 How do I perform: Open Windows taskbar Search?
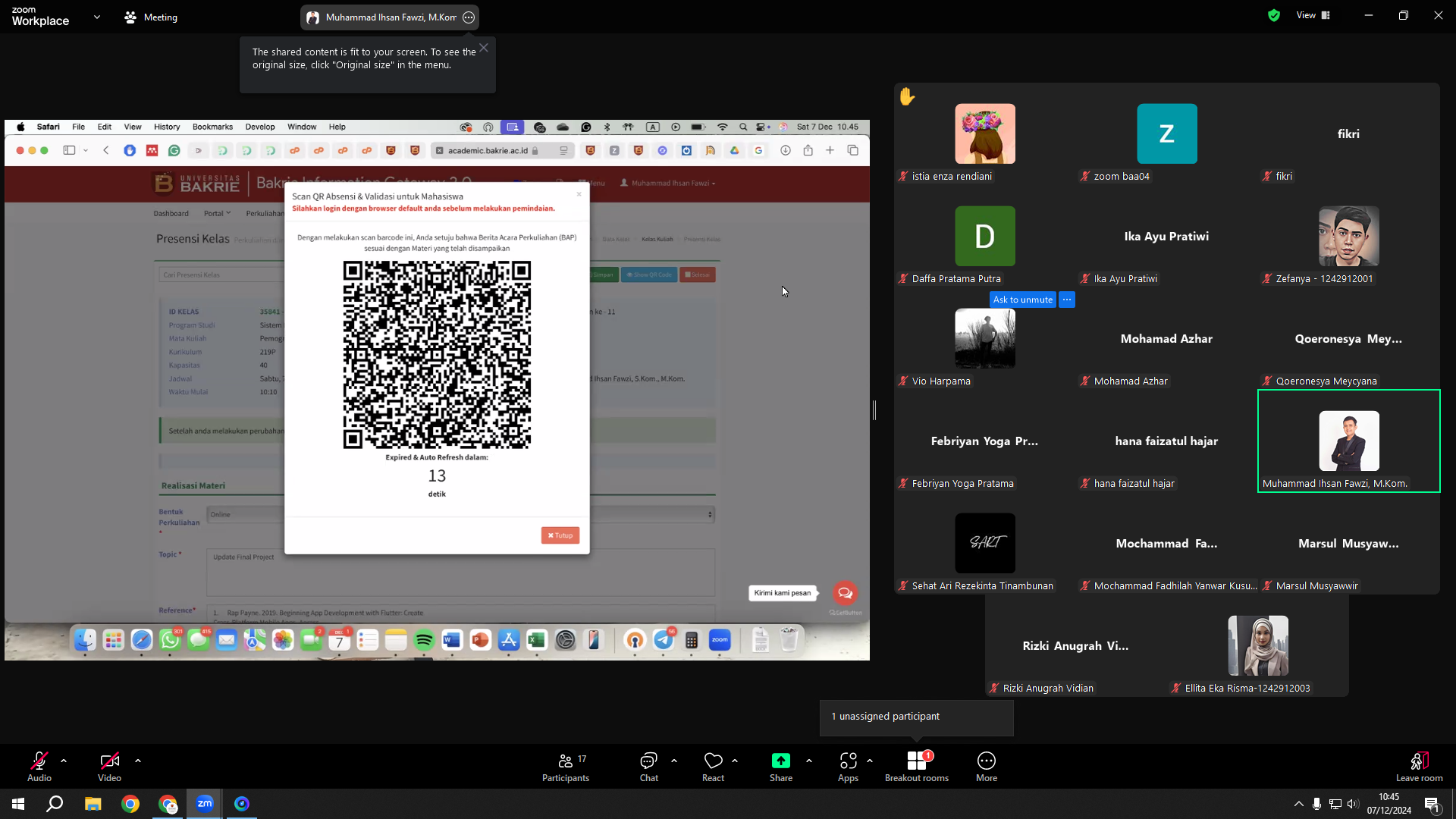[55, 804]
